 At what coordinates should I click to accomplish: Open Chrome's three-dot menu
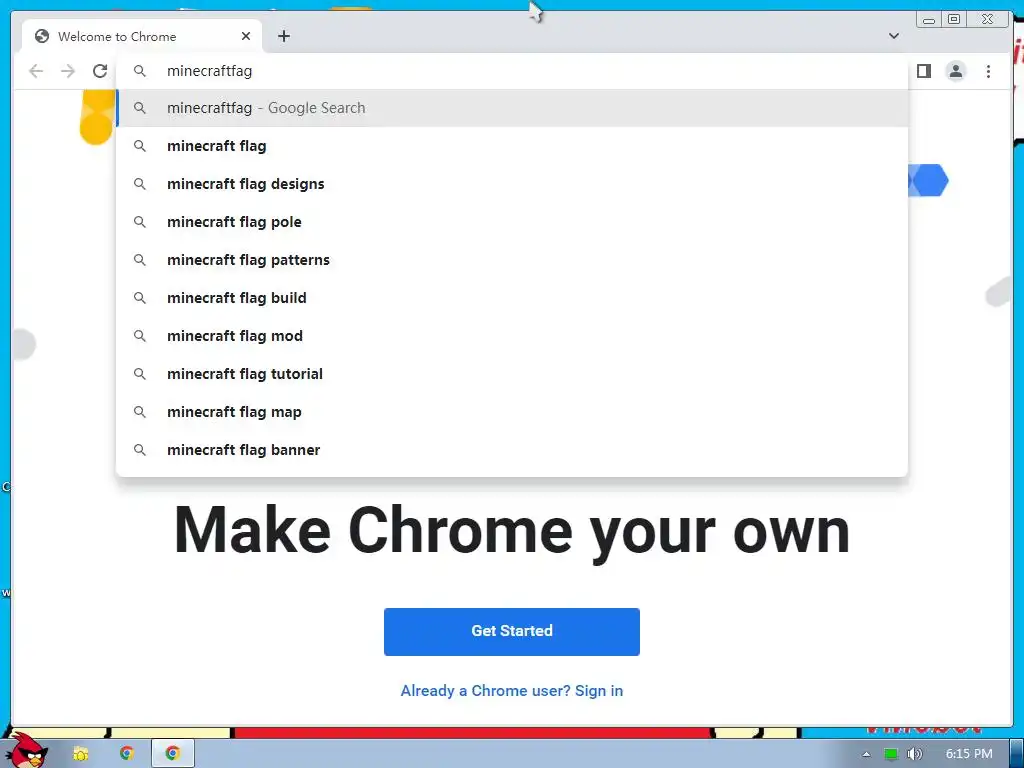click(988, 71)
